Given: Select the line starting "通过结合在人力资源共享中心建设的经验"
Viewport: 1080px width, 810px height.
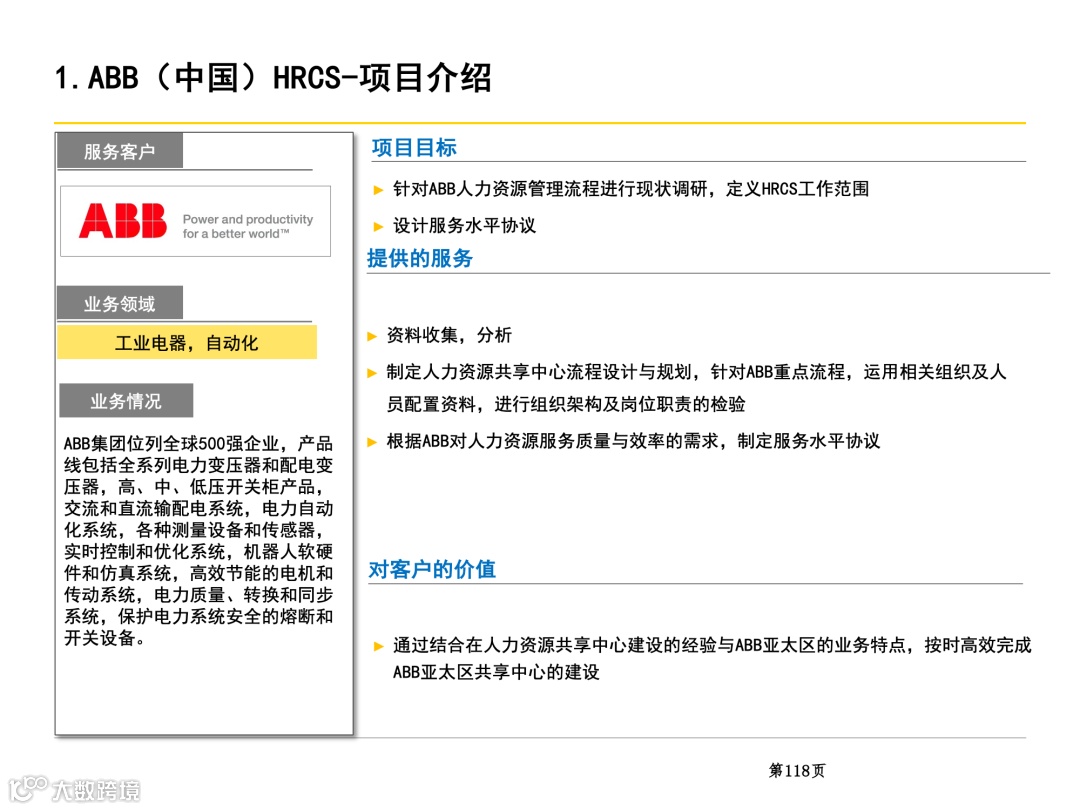Looking at the screenshot, I should [712, 645].
